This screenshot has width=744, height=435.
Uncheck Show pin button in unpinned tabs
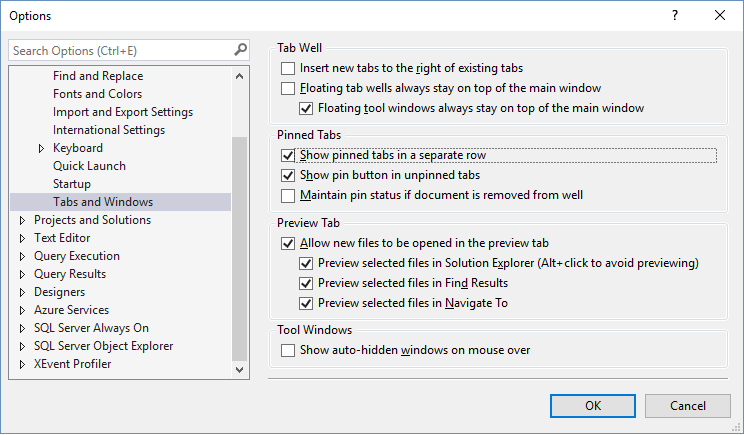pyautogui.click(x=289, y=175)
